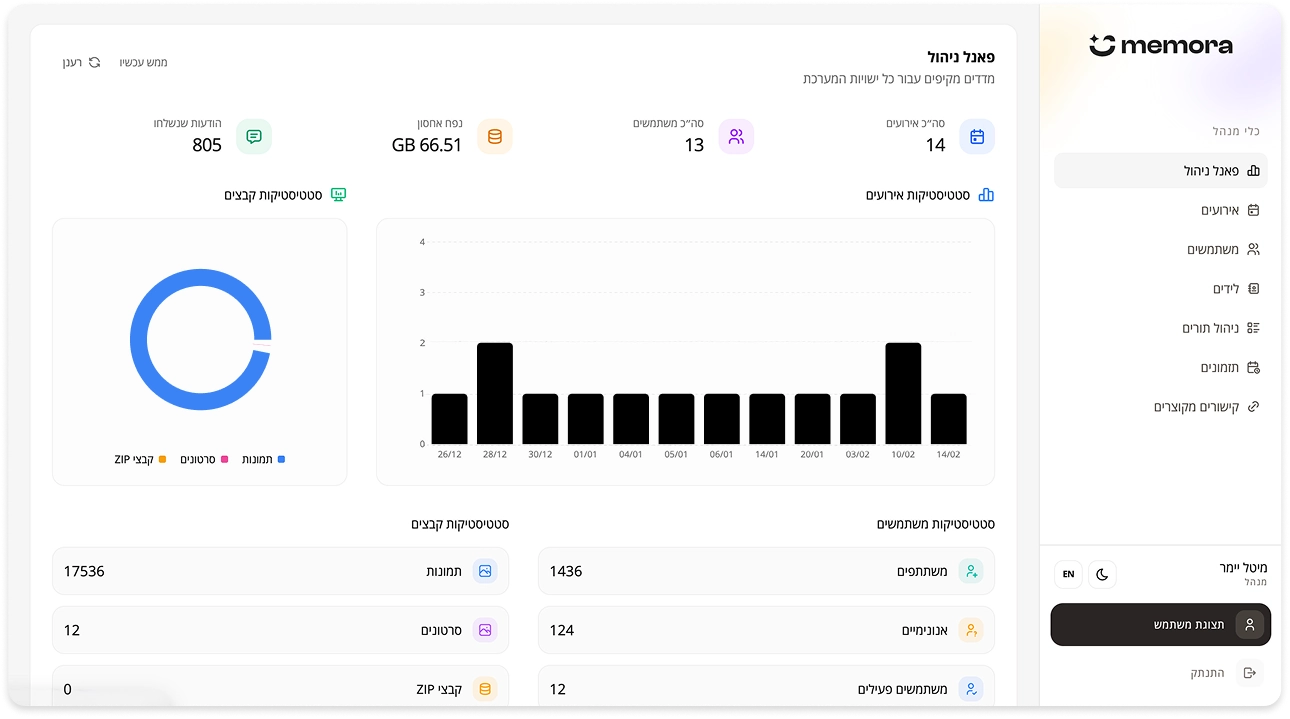1290x719 pixels.
Task: Click the ממש עכשיו text link
Action: [x=144, y=62]
